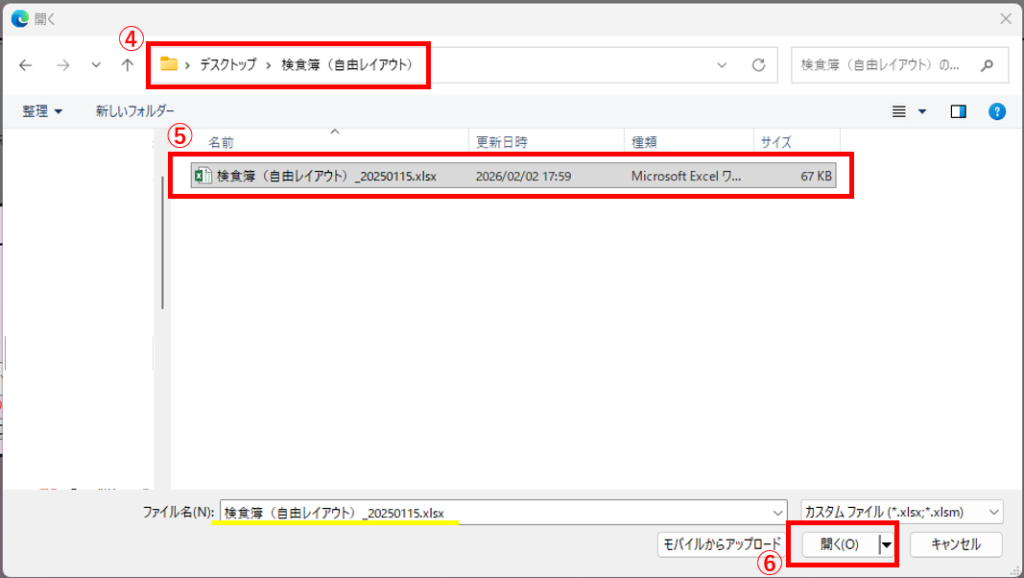1024x578 pixels.
Task: Go up one folder level
Action: tap(127, 65)
